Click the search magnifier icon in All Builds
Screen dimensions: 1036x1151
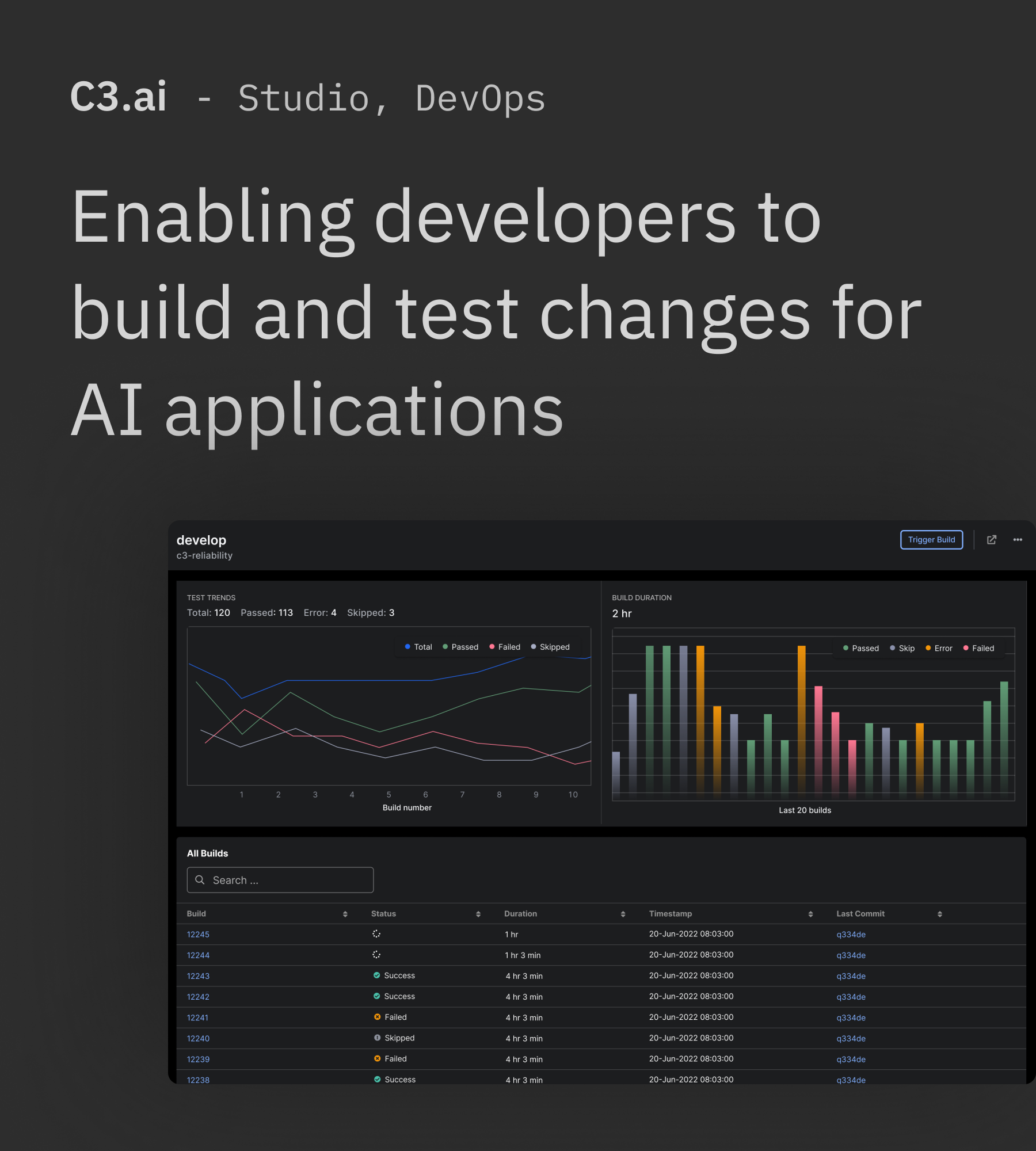[x=200, y=880]
